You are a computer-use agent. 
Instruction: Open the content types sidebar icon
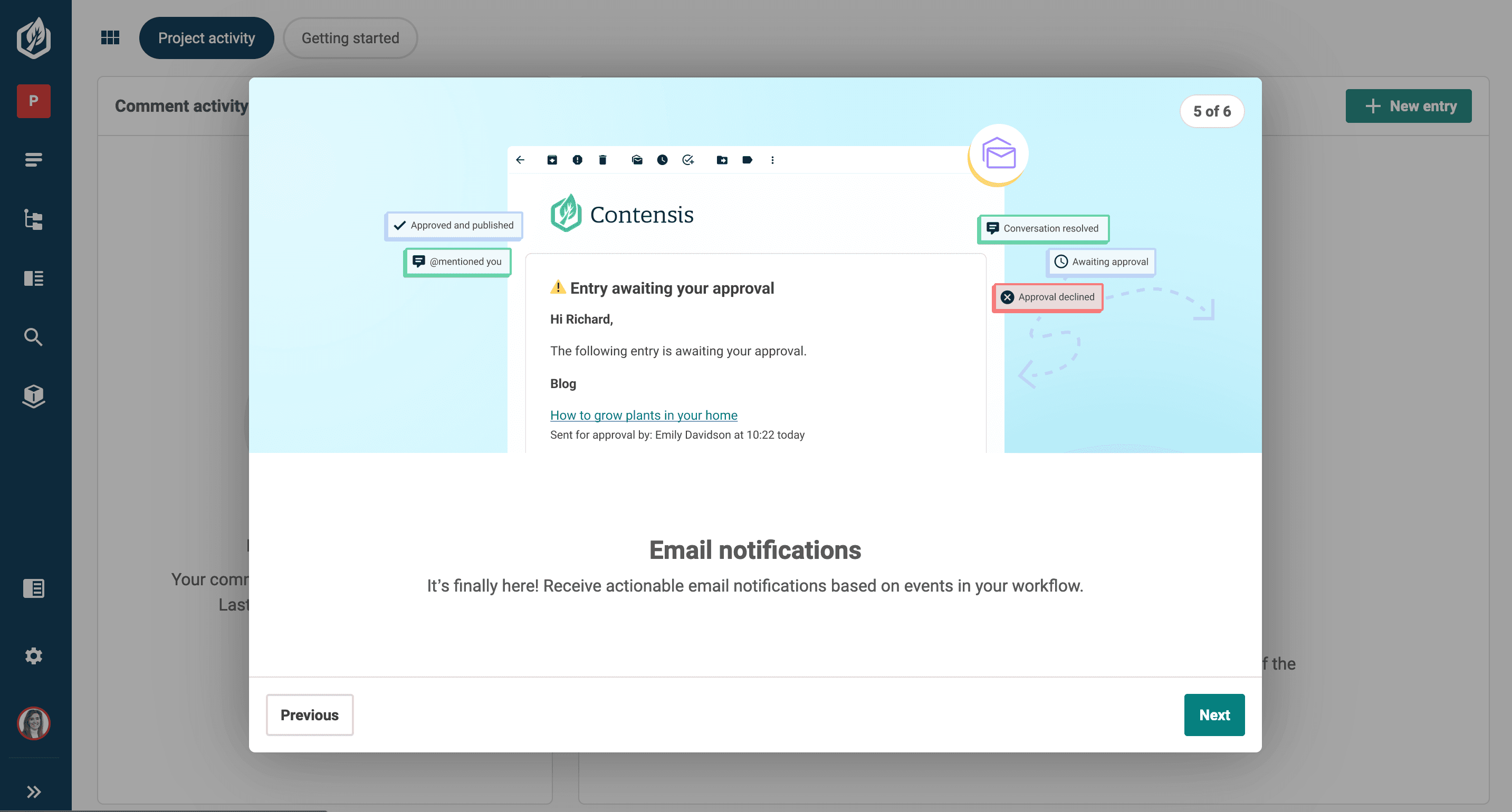[x=33, y=278]
